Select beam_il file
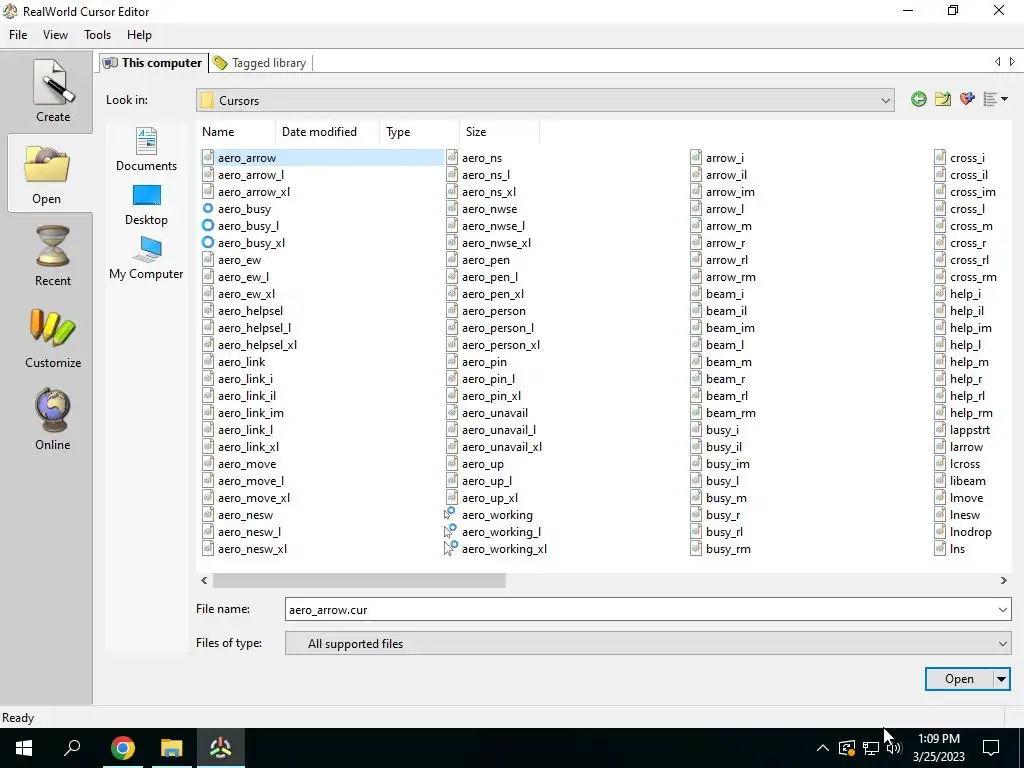Image resolution: width=1024 pixels, height=768 pixels. coord(719,311)
